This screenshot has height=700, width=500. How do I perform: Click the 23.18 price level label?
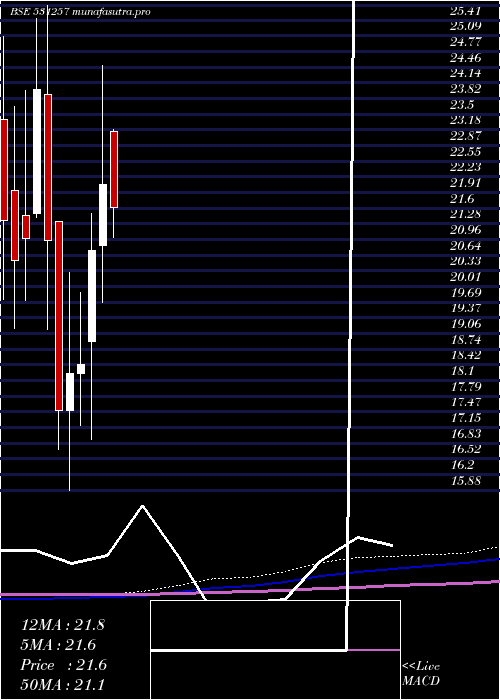(x=465, y=120)
